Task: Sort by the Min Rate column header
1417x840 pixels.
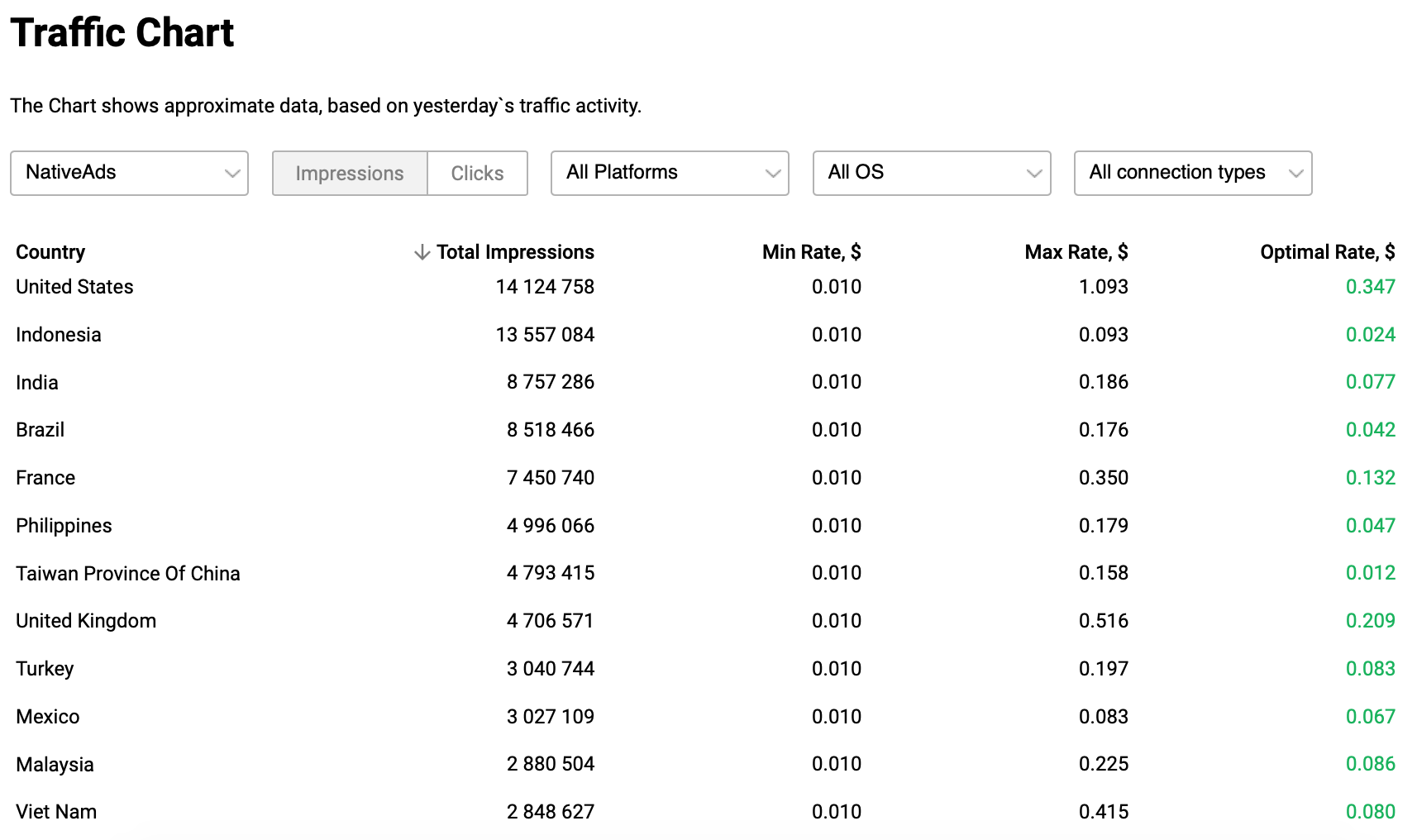Action: point(811,252)
